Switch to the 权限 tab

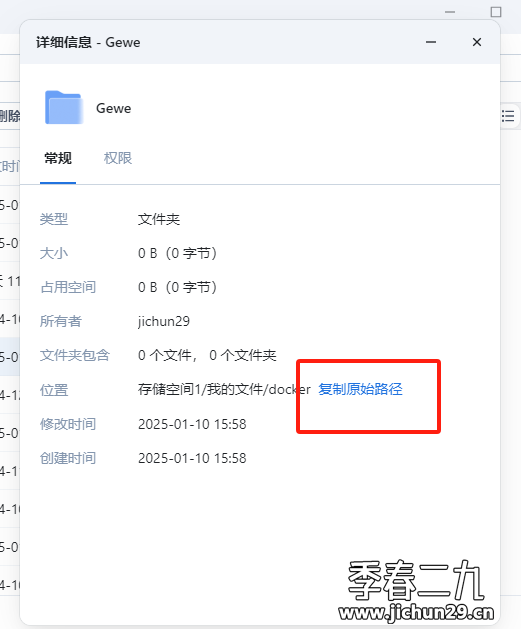click(x=118, y=158)
